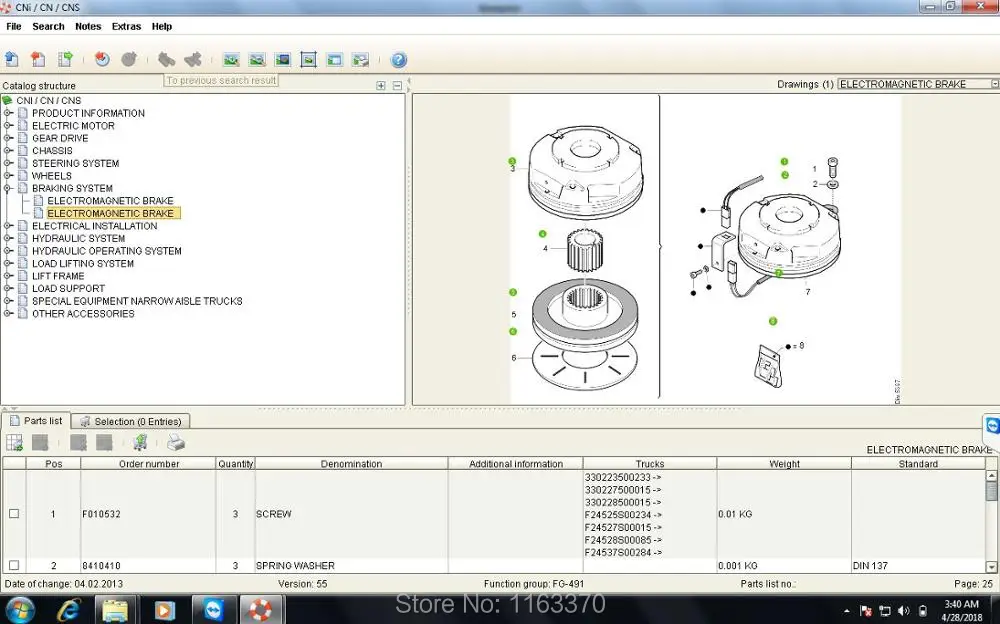Expand the CHASSIS tree node
1000x624 pixels.
point(8,151)
